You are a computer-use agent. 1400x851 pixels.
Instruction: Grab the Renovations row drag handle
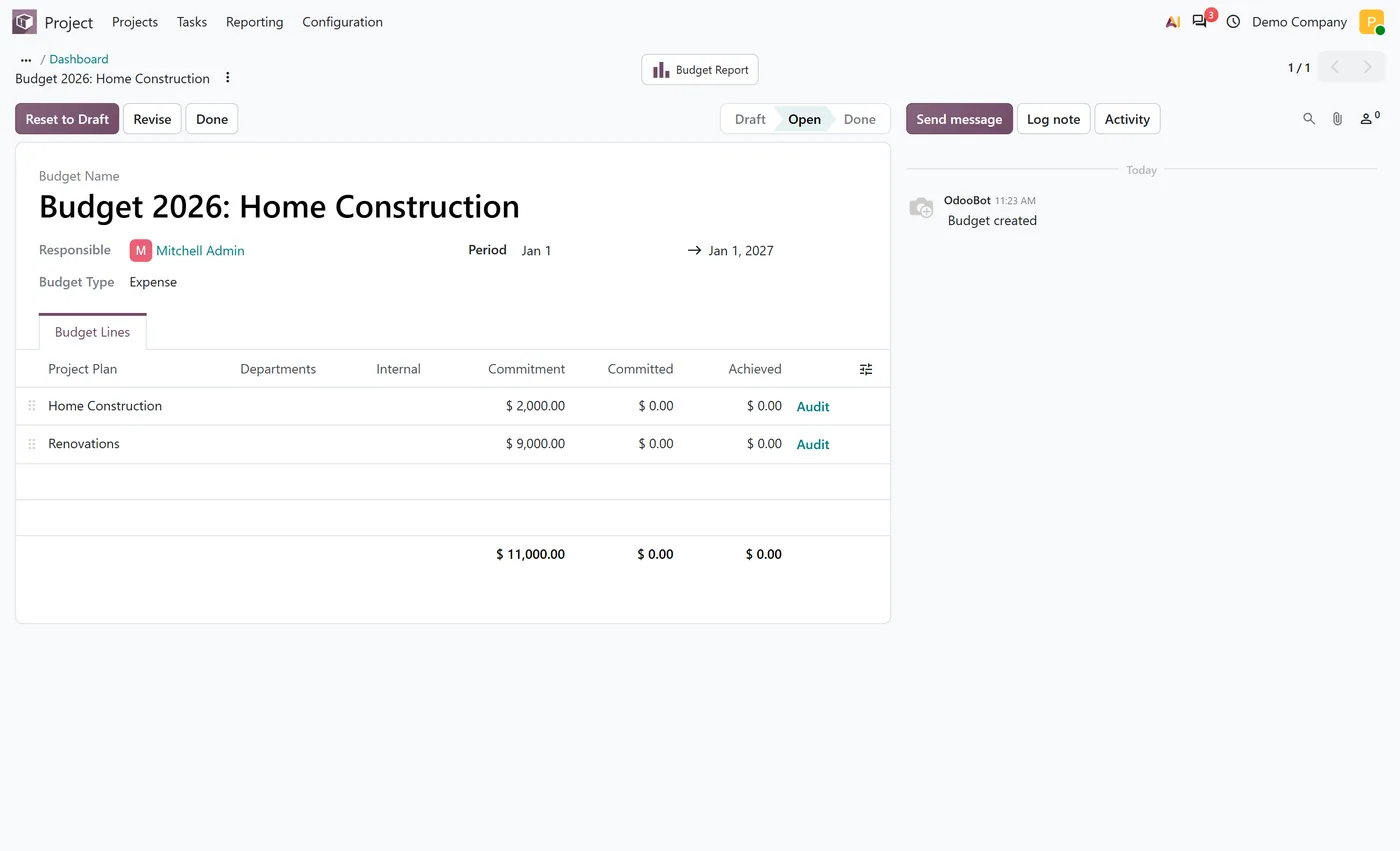(32, 444)
